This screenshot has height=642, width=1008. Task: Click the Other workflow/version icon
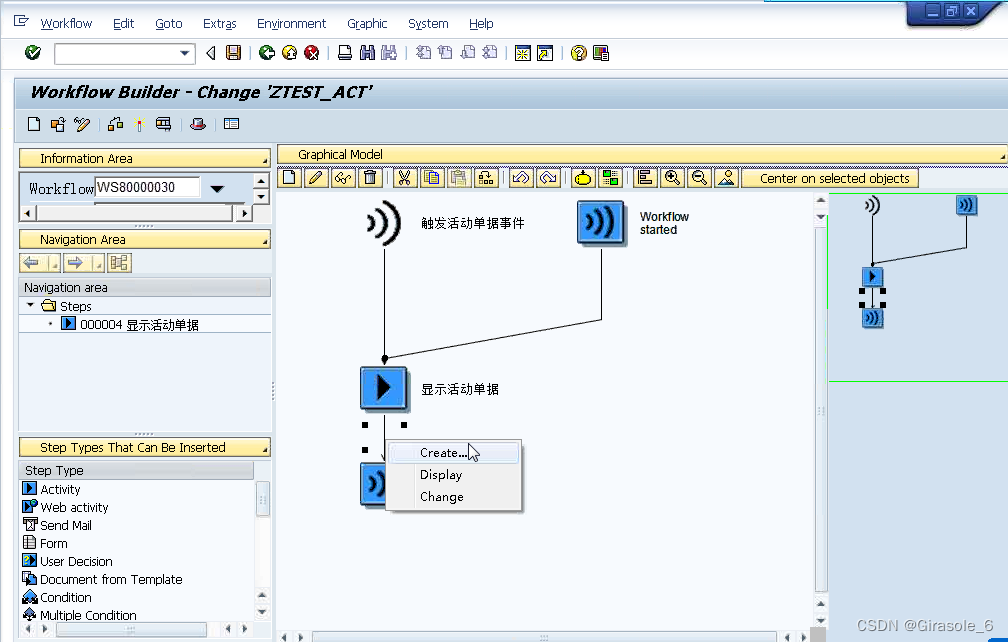pyautogui.click(x=58, y=124)
